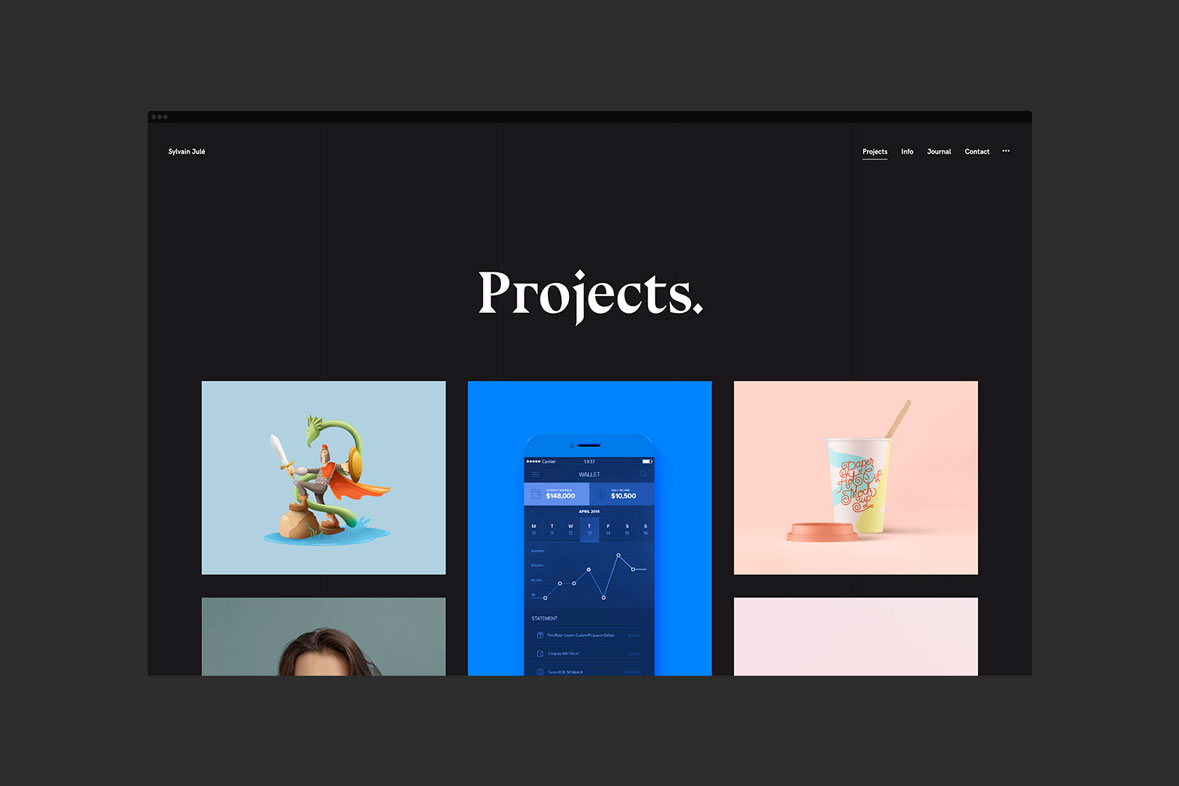Click the Projects. page heading
Image resolution: width=1179 pixels, height=786 pixels.
(x=590, y=296)
